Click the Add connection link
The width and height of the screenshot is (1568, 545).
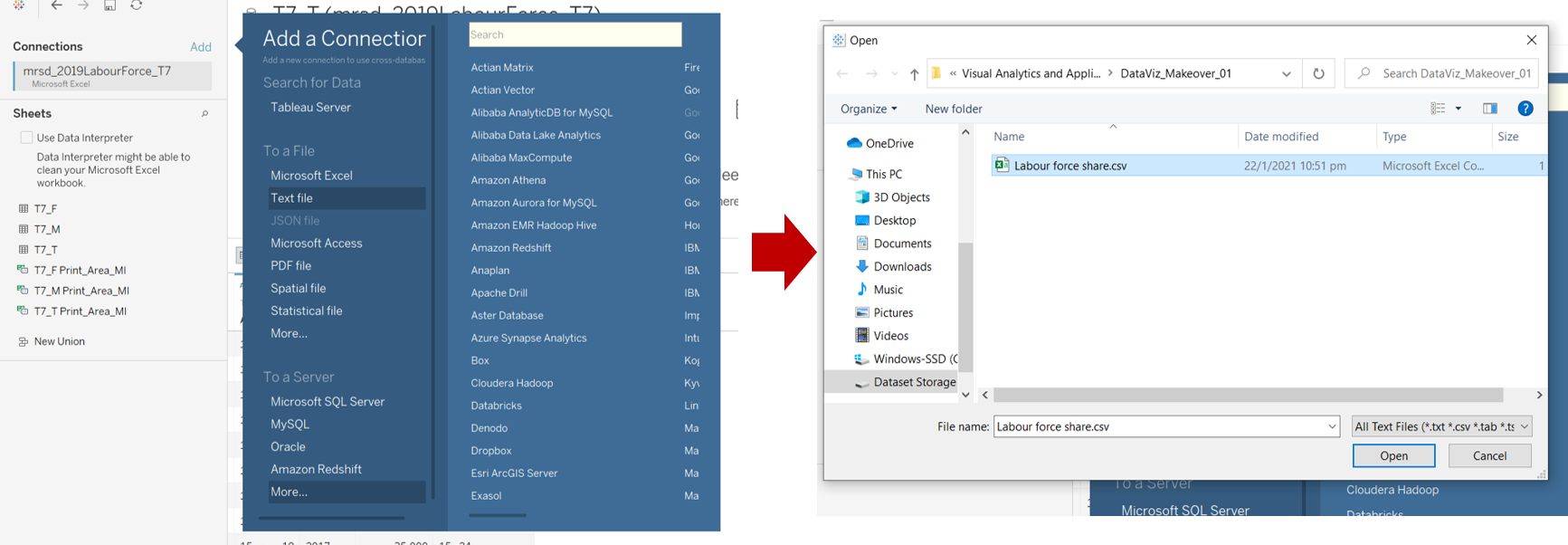point(201,47)
